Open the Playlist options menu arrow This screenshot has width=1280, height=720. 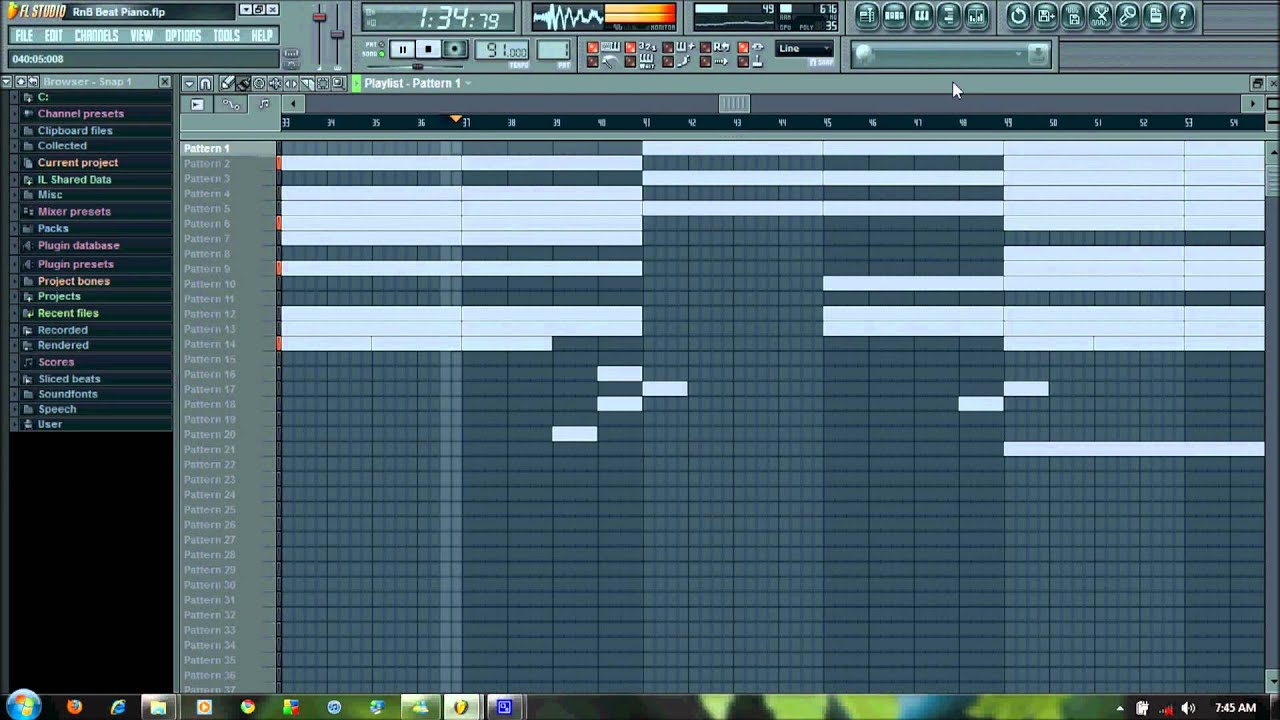coord(190,83)
